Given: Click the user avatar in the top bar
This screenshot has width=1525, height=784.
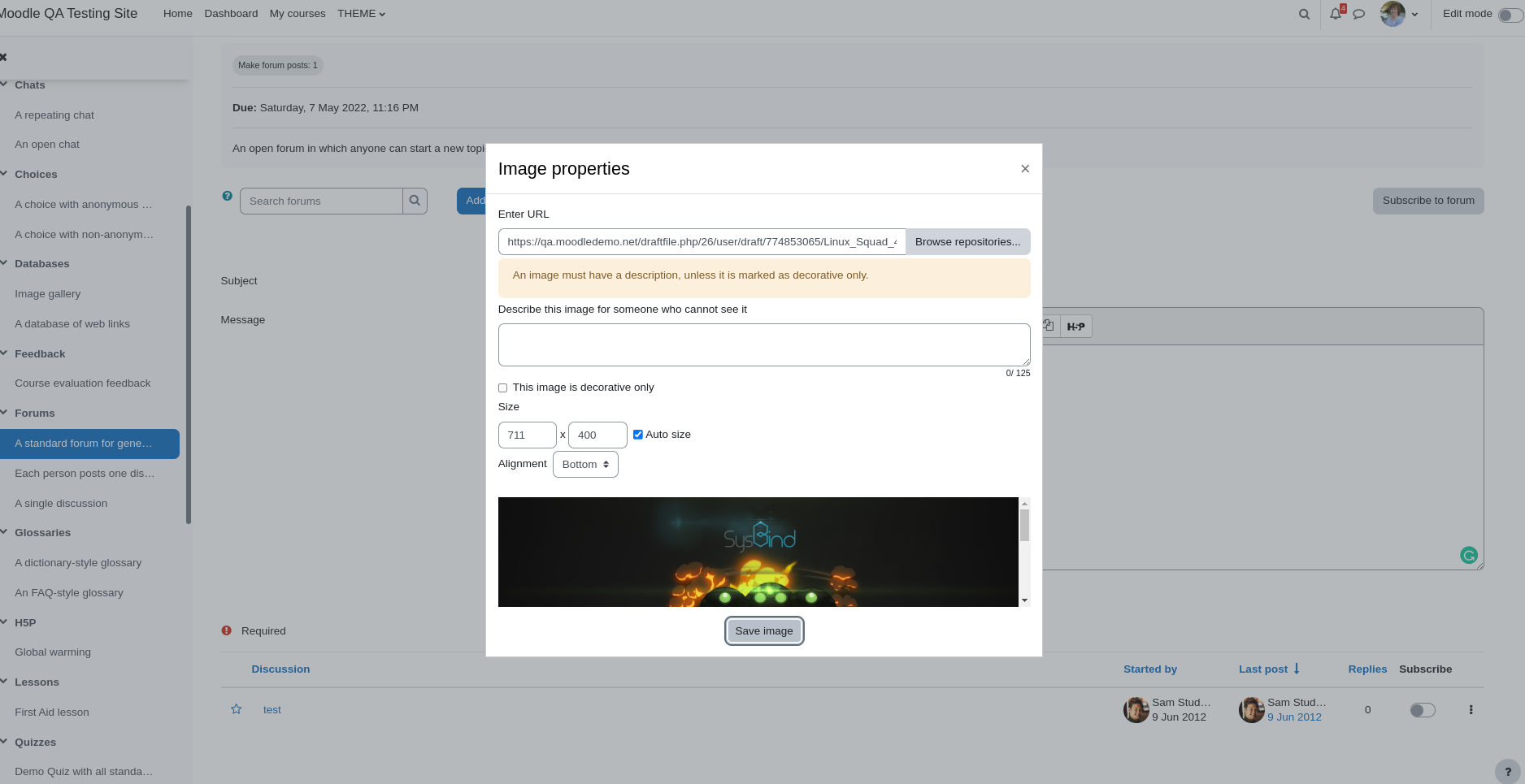Looking at the screenshot, I should tap(1392, 14).
